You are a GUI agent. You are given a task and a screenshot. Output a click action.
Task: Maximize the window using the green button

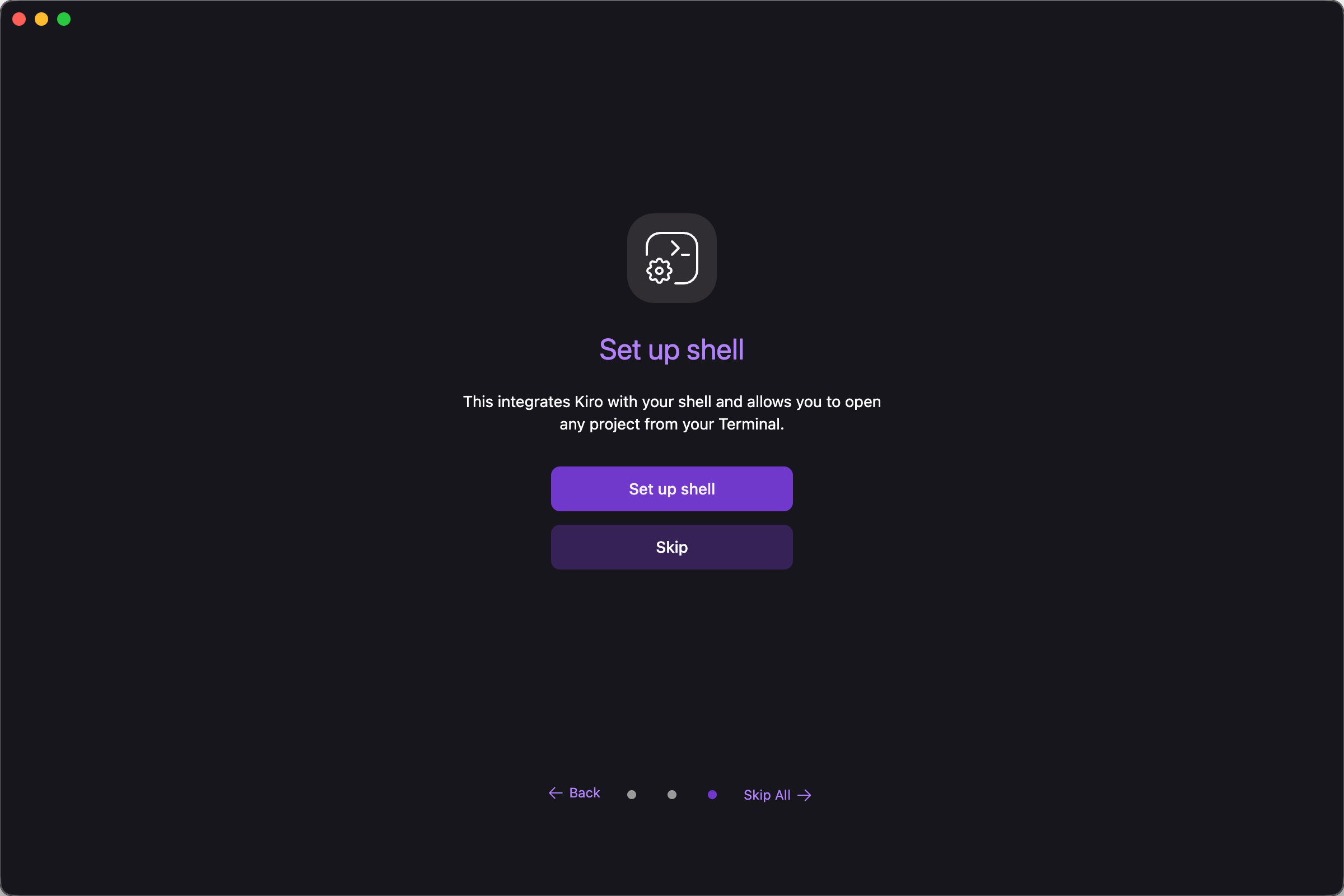[x=64, y=19]
